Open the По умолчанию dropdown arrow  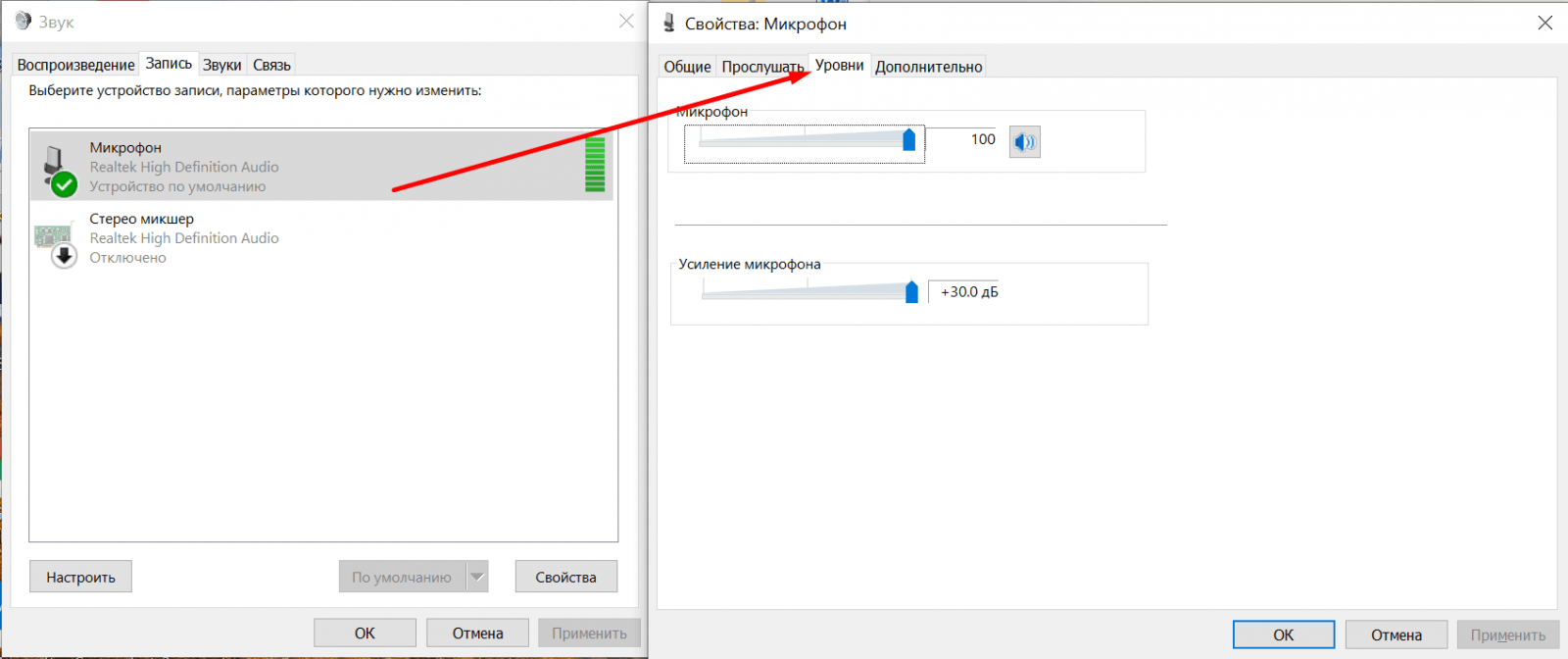[477, 577]
